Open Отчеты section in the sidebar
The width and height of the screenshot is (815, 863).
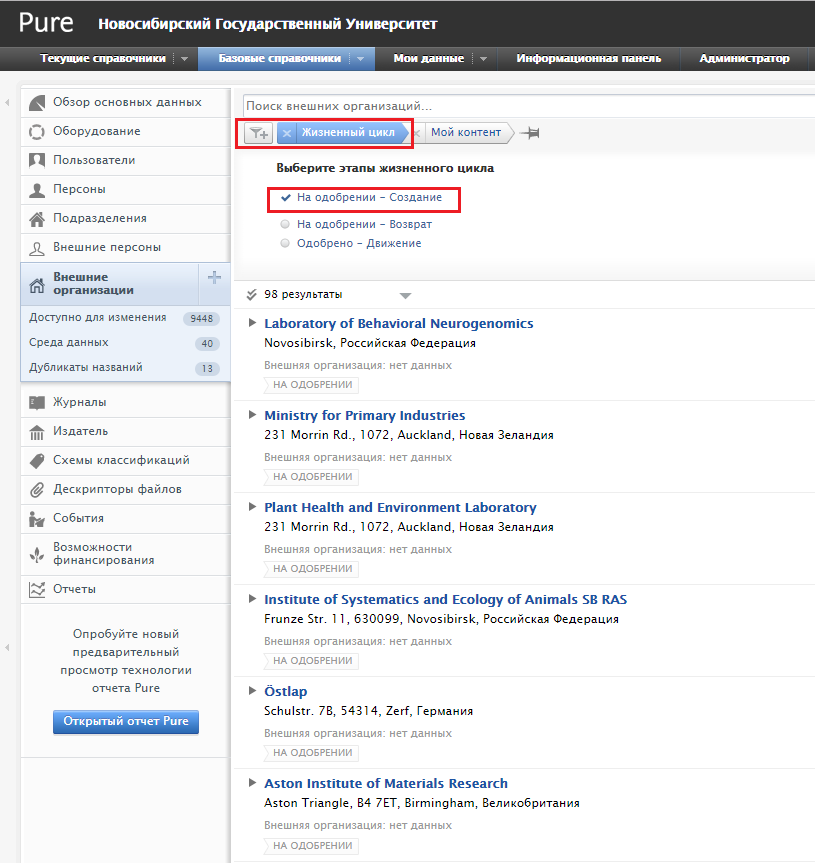click(74, 589)
